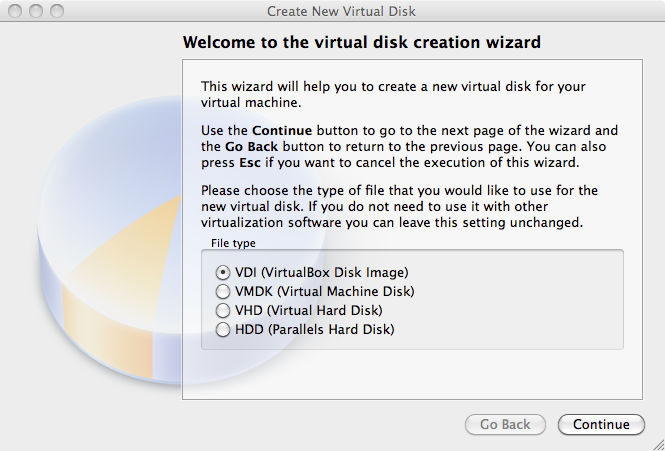This screenshot has width=665, height=451.
Task: Click the "Virtual Hard Disk" label text
Action: pos(324,311)
